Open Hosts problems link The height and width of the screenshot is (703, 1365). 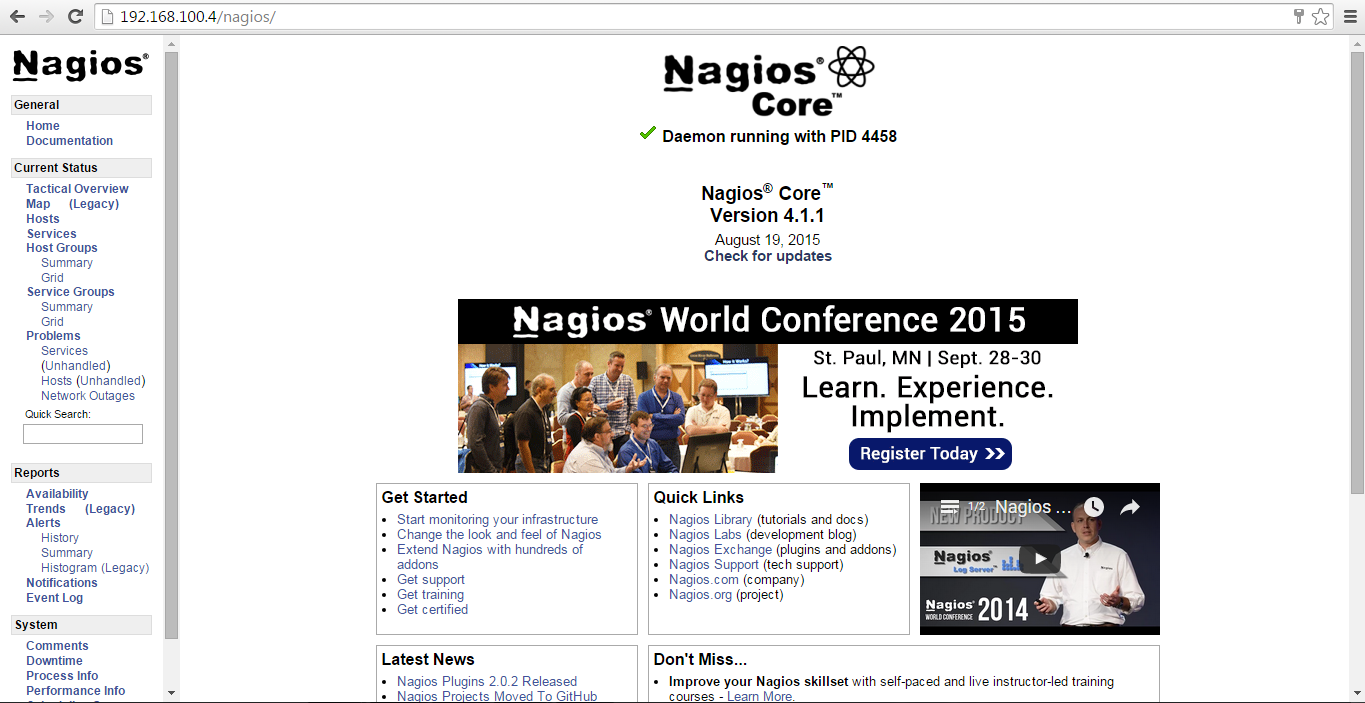tap(56, 381)
